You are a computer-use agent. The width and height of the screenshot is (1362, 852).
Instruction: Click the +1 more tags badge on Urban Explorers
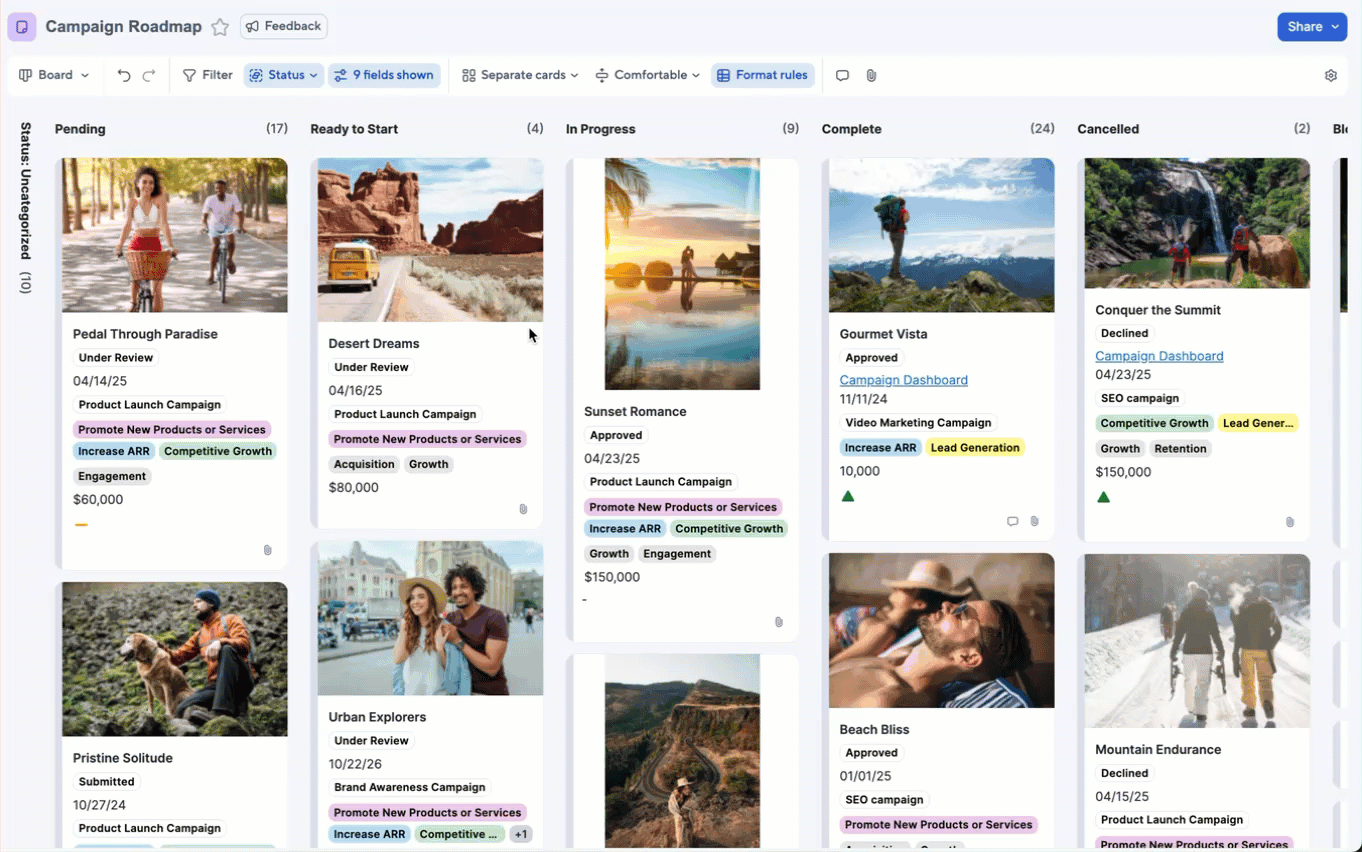pos(521,834)
